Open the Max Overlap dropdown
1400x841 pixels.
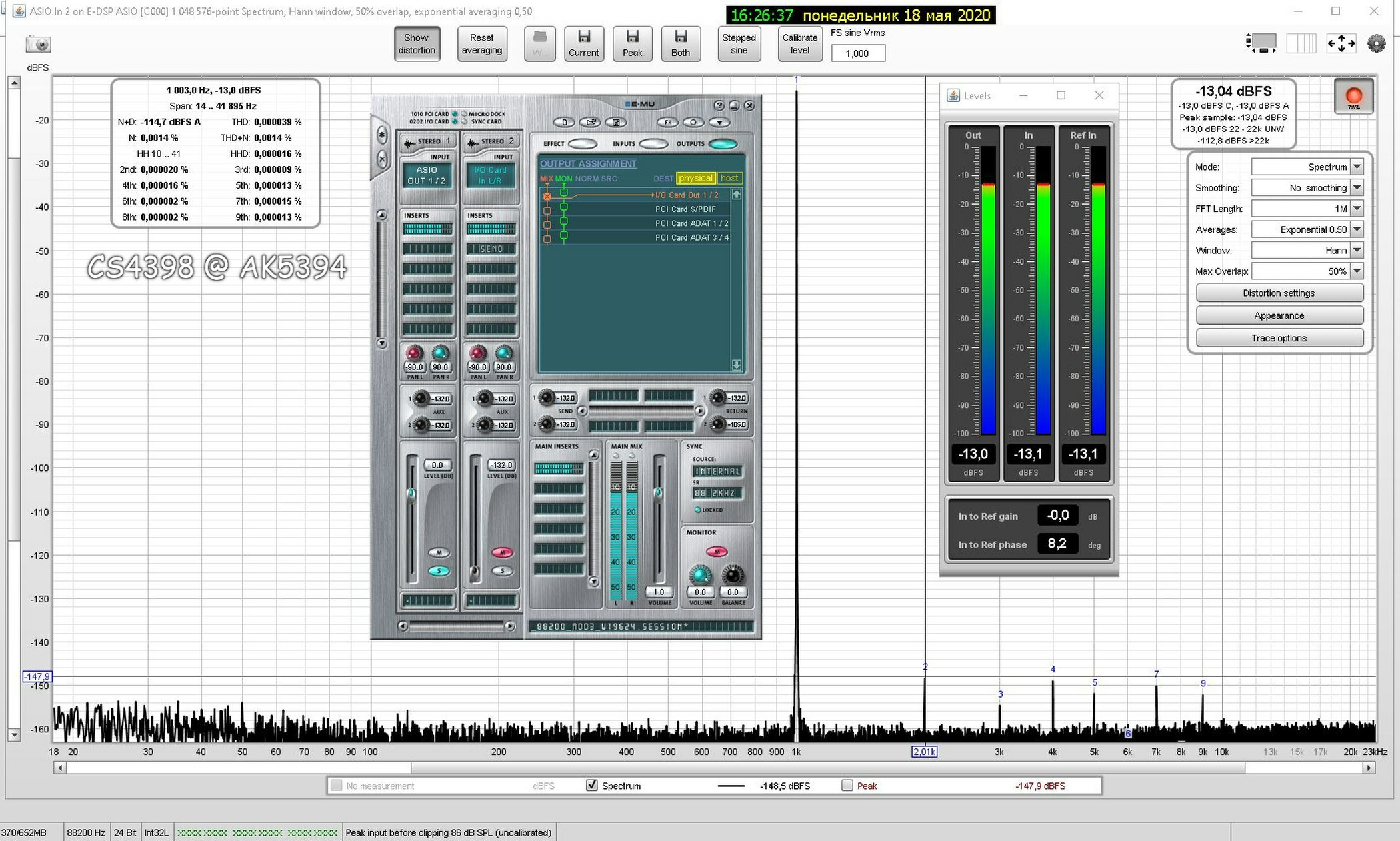(x=1357, y=271)
